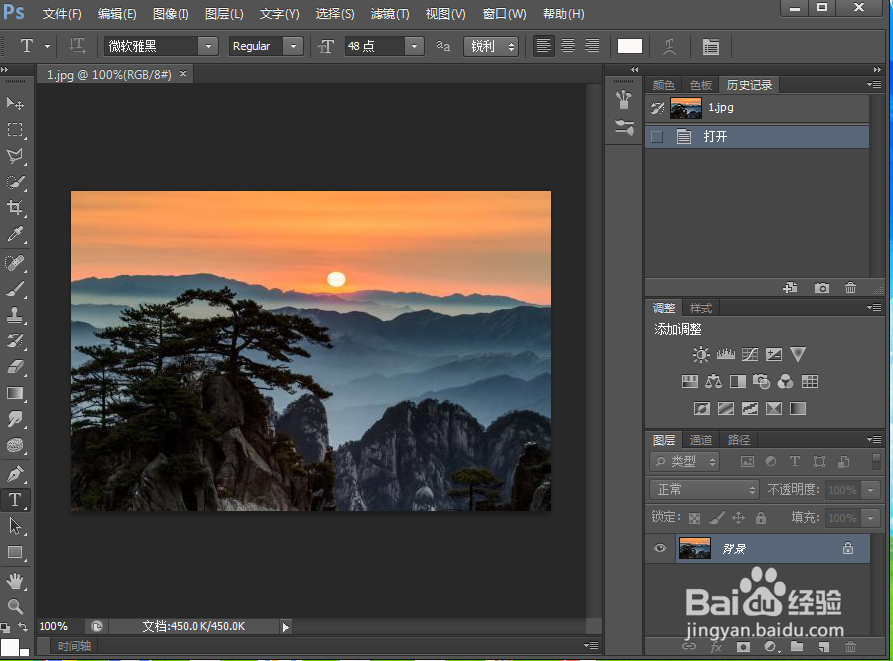
Task: Select the Rectangular Marquee tool
Action: coord(15,130)
